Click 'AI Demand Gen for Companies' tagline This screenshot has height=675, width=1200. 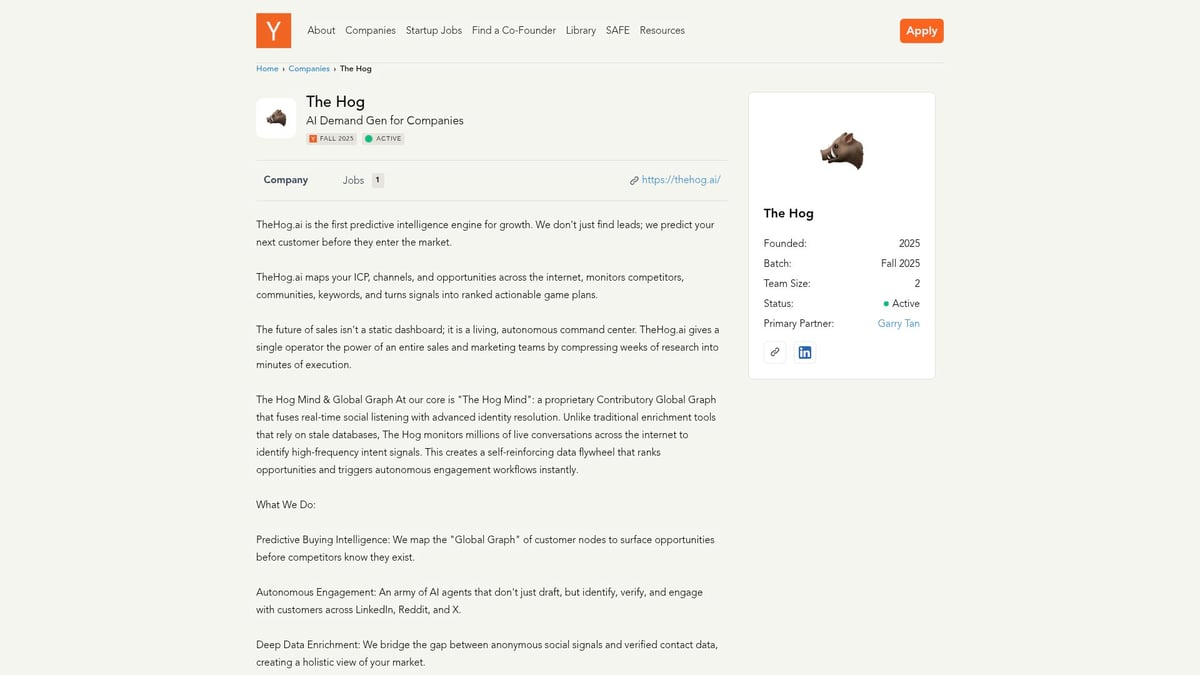coord(385,121)
